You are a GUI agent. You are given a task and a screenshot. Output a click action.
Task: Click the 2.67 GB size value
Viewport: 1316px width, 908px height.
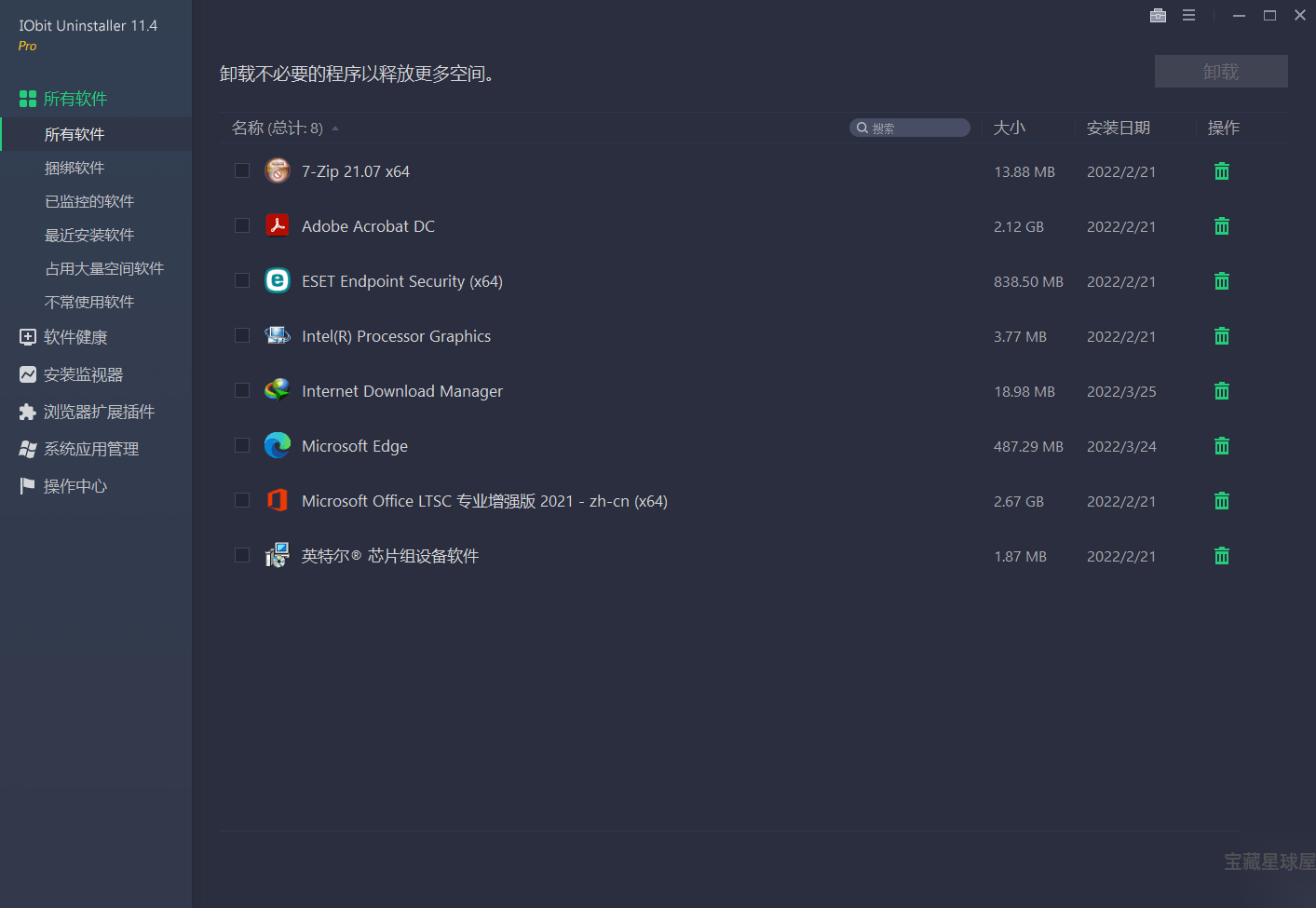(x=1019, y=501)
